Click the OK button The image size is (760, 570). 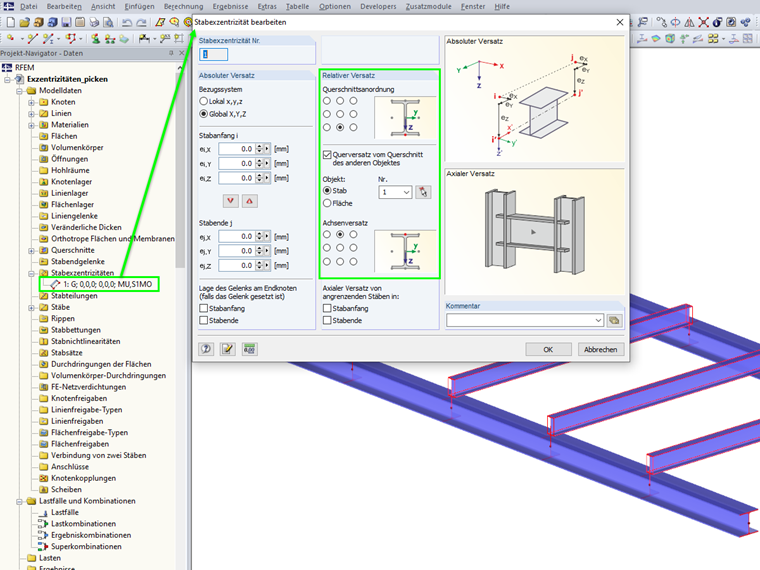click(x=548, y=349)
